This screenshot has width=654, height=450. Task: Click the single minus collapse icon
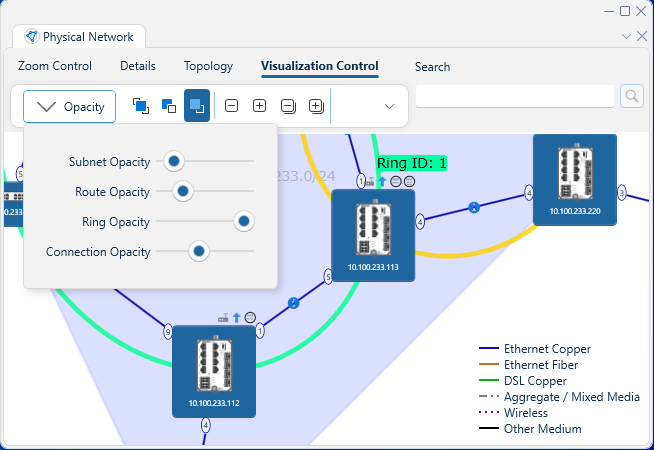[x=231, y=106]
